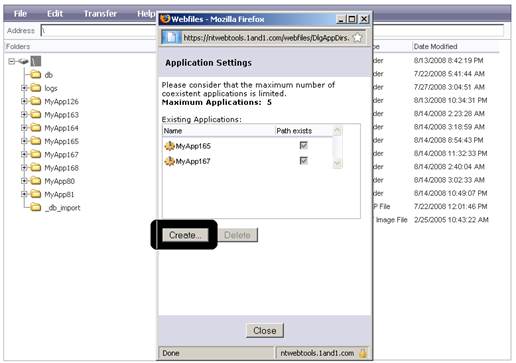
Task: Click the page icon beside the URL
Action: [172, 37]
